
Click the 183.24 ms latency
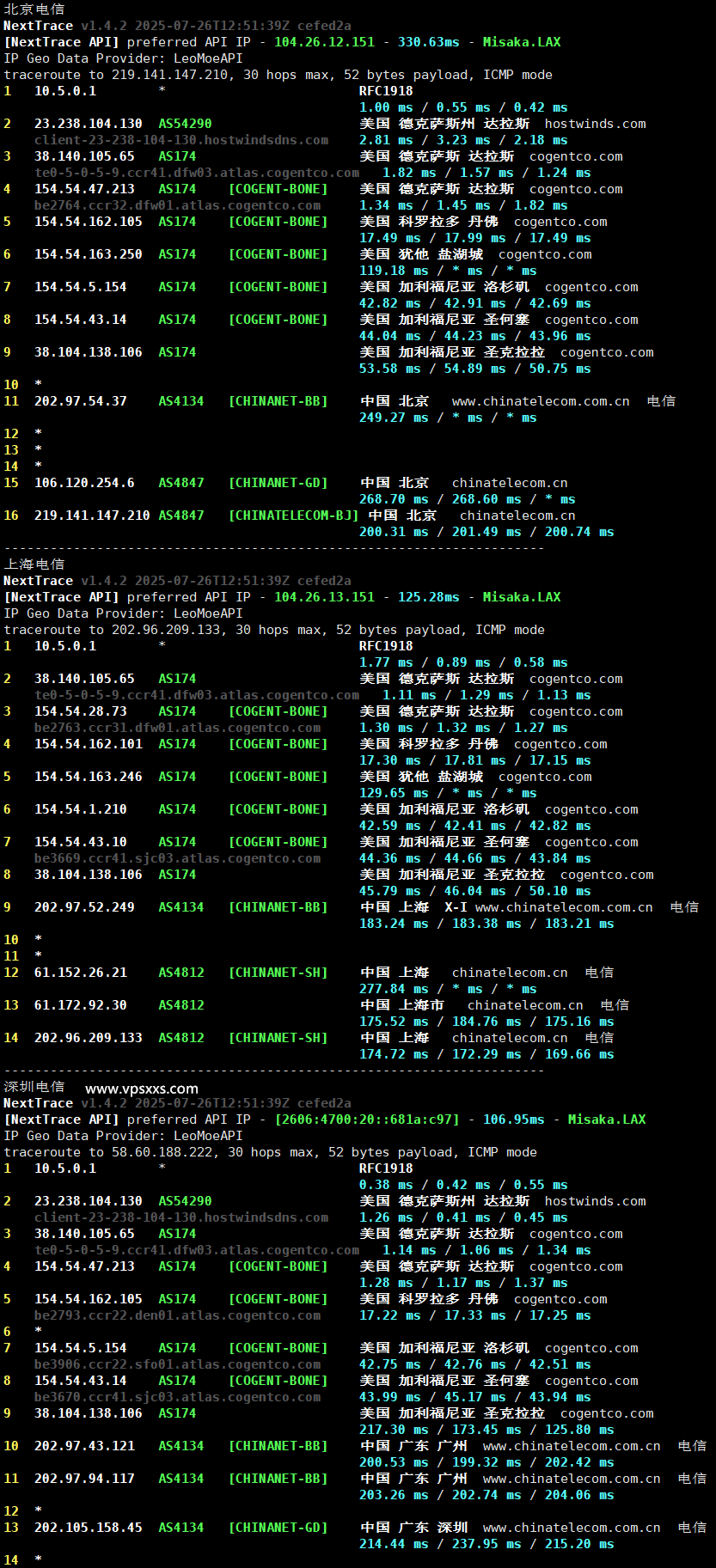click(394, 924)
